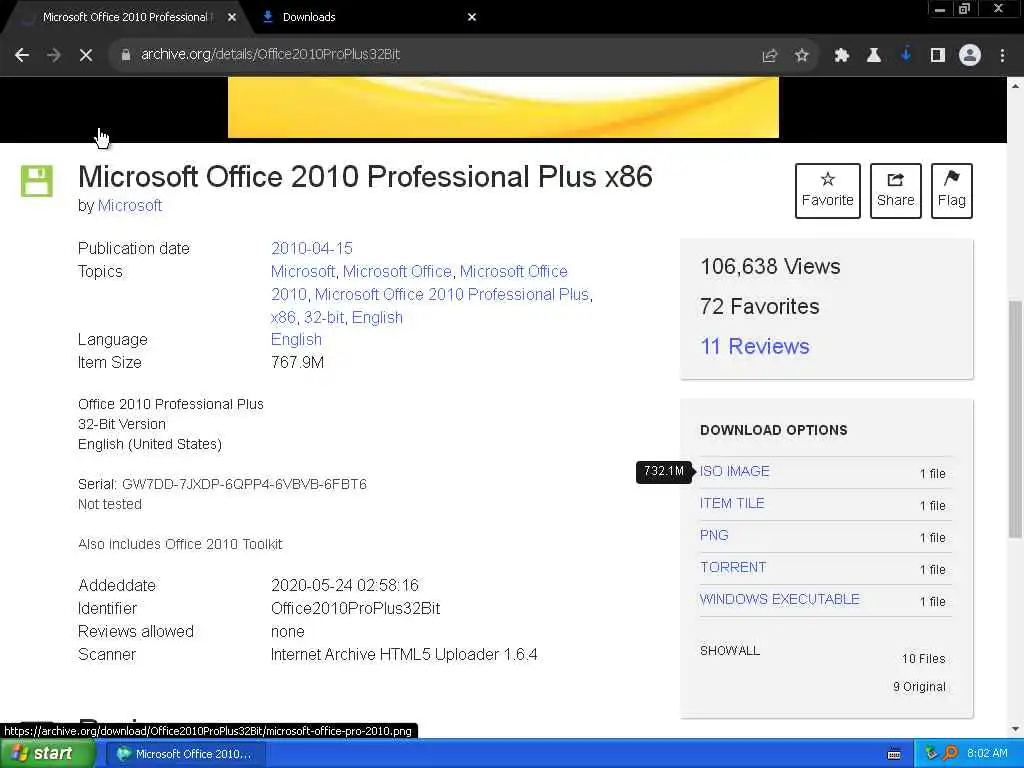The image size is (1024, 768).
Task: Select the Microsoft Office 2010 Professional tab
Action: 125,18
